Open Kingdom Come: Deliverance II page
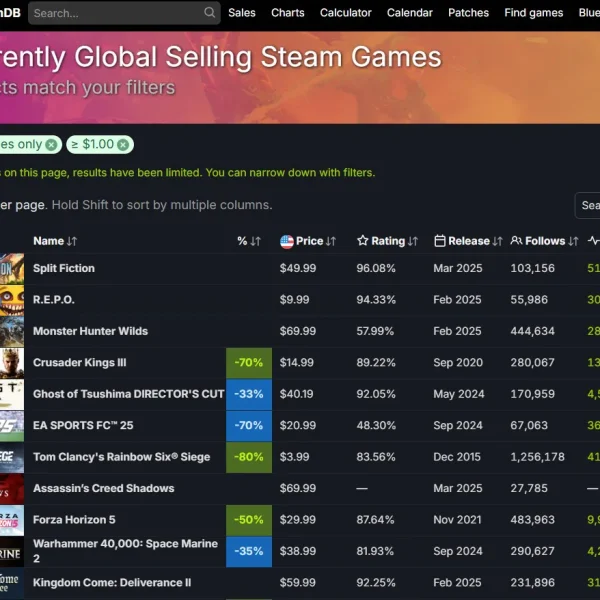 [x=112, y=582]
